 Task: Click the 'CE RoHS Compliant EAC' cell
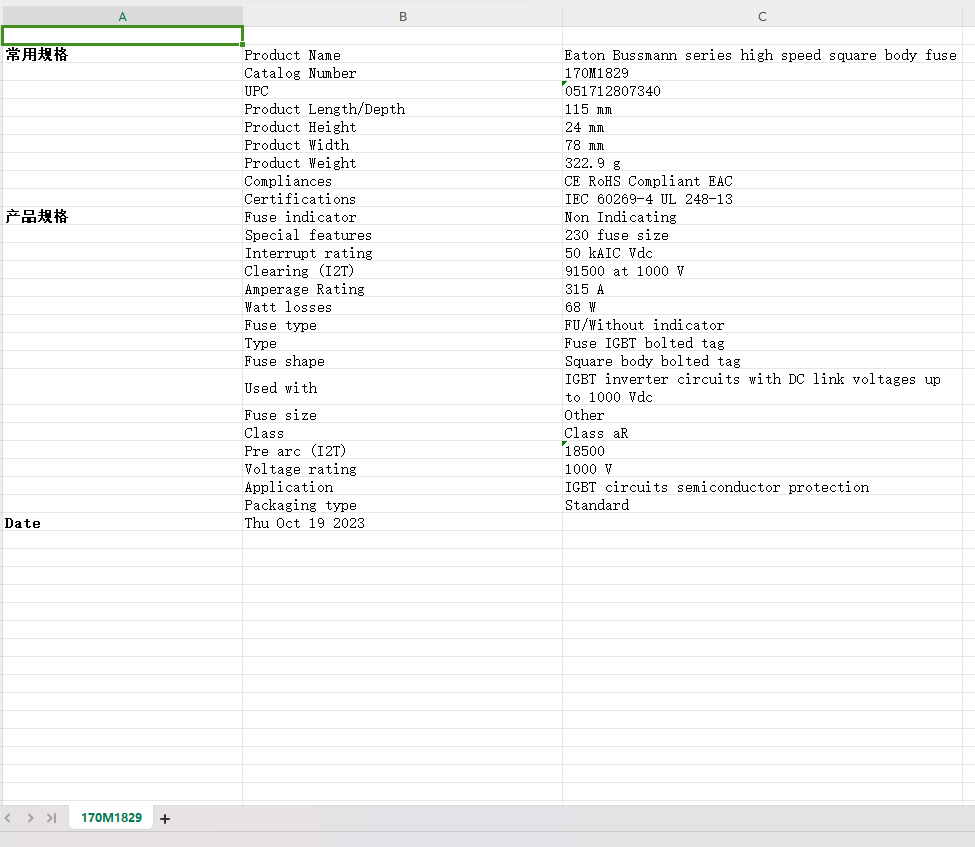pyautogui.click(x=762, y=181)
